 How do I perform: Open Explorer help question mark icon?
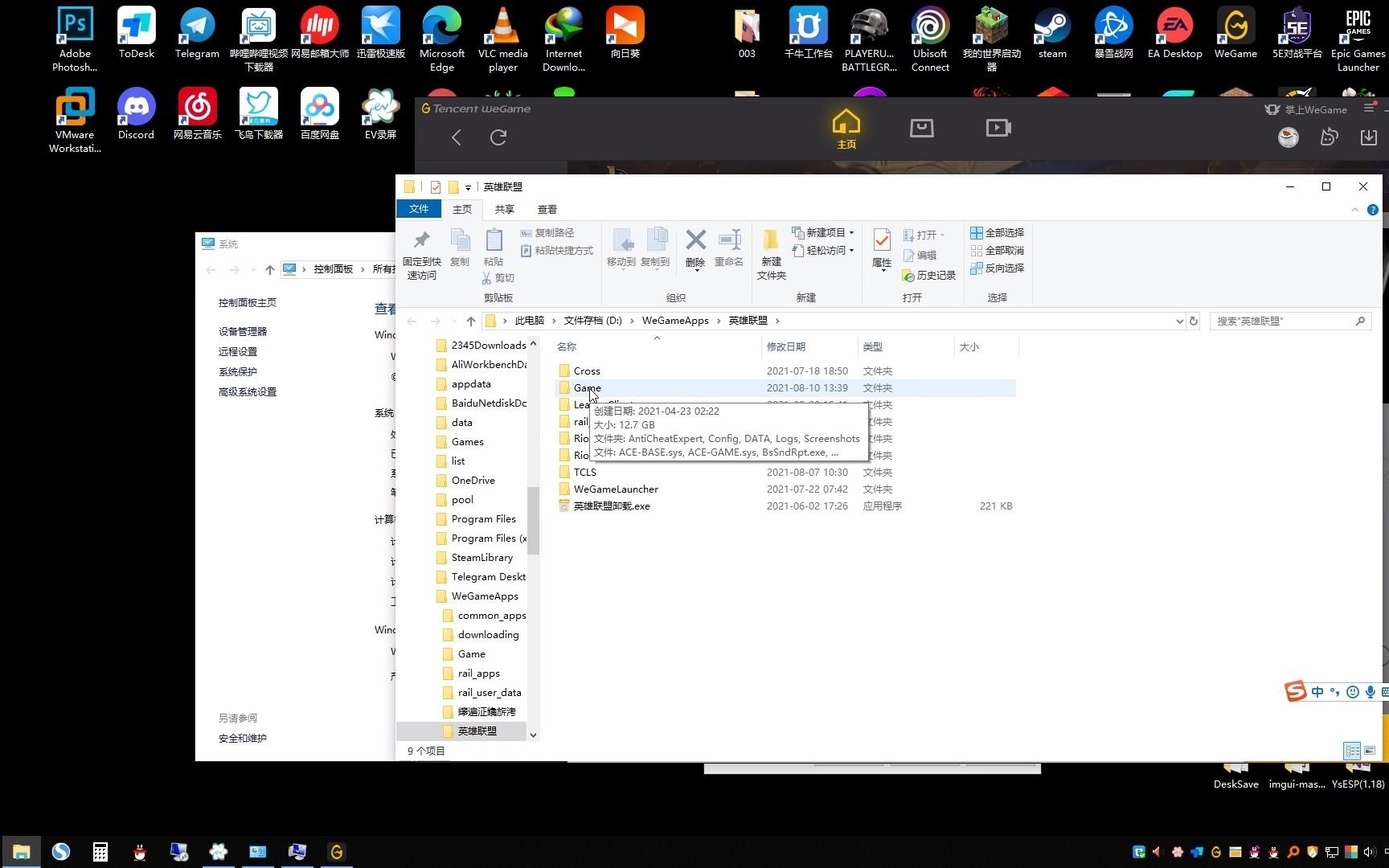(x=1373, y=210)
